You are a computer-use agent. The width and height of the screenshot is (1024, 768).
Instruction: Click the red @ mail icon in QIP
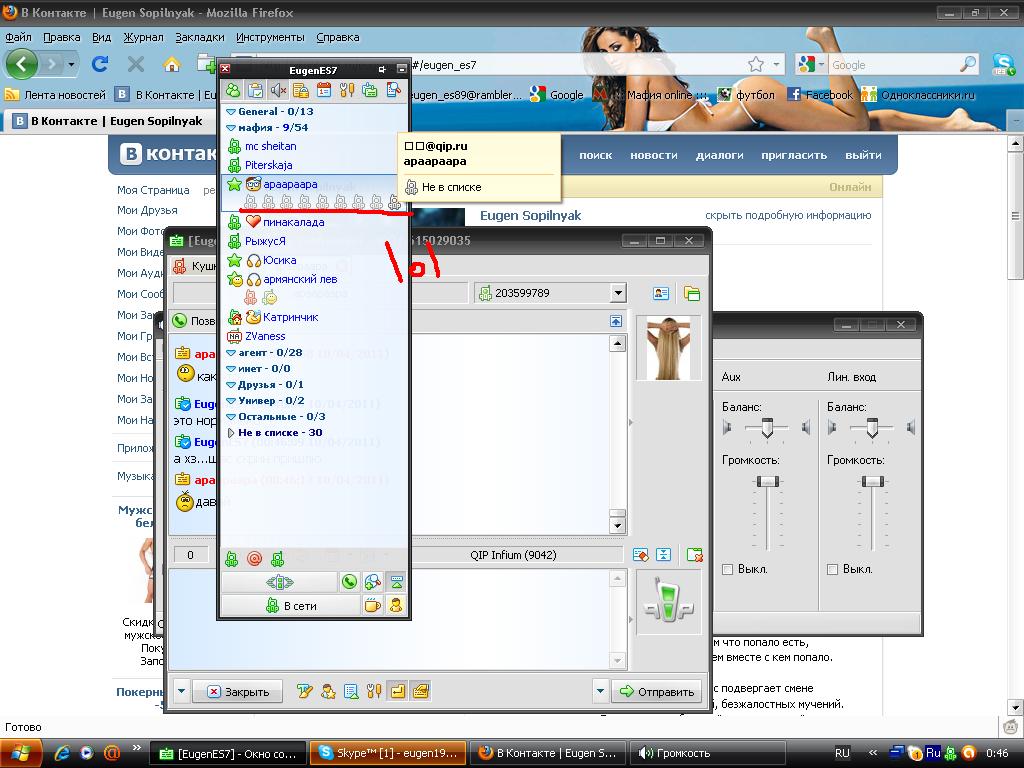(x=255, y=558)
